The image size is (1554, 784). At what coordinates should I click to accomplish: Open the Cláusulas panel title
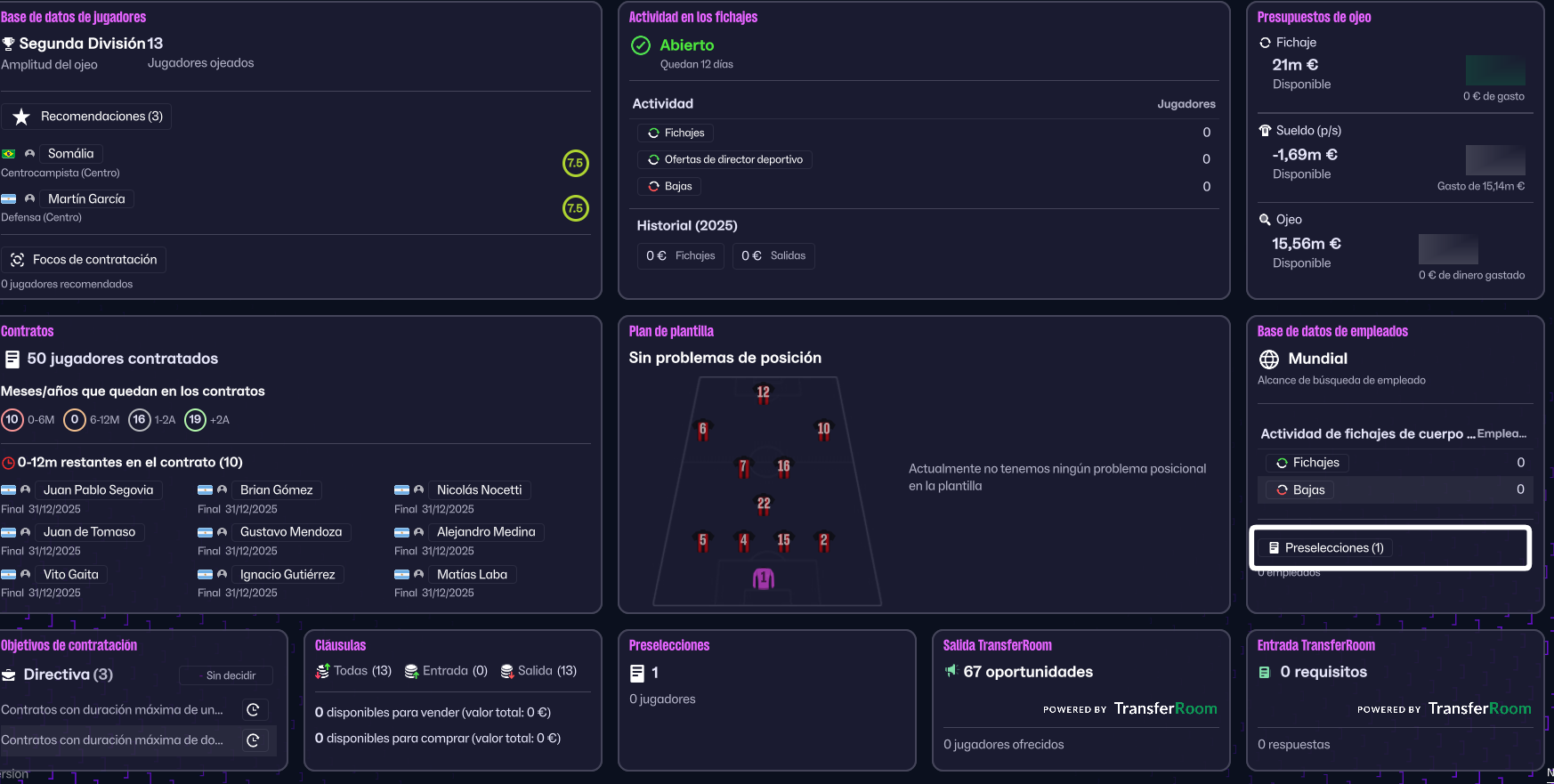click(x=341, y=645)
